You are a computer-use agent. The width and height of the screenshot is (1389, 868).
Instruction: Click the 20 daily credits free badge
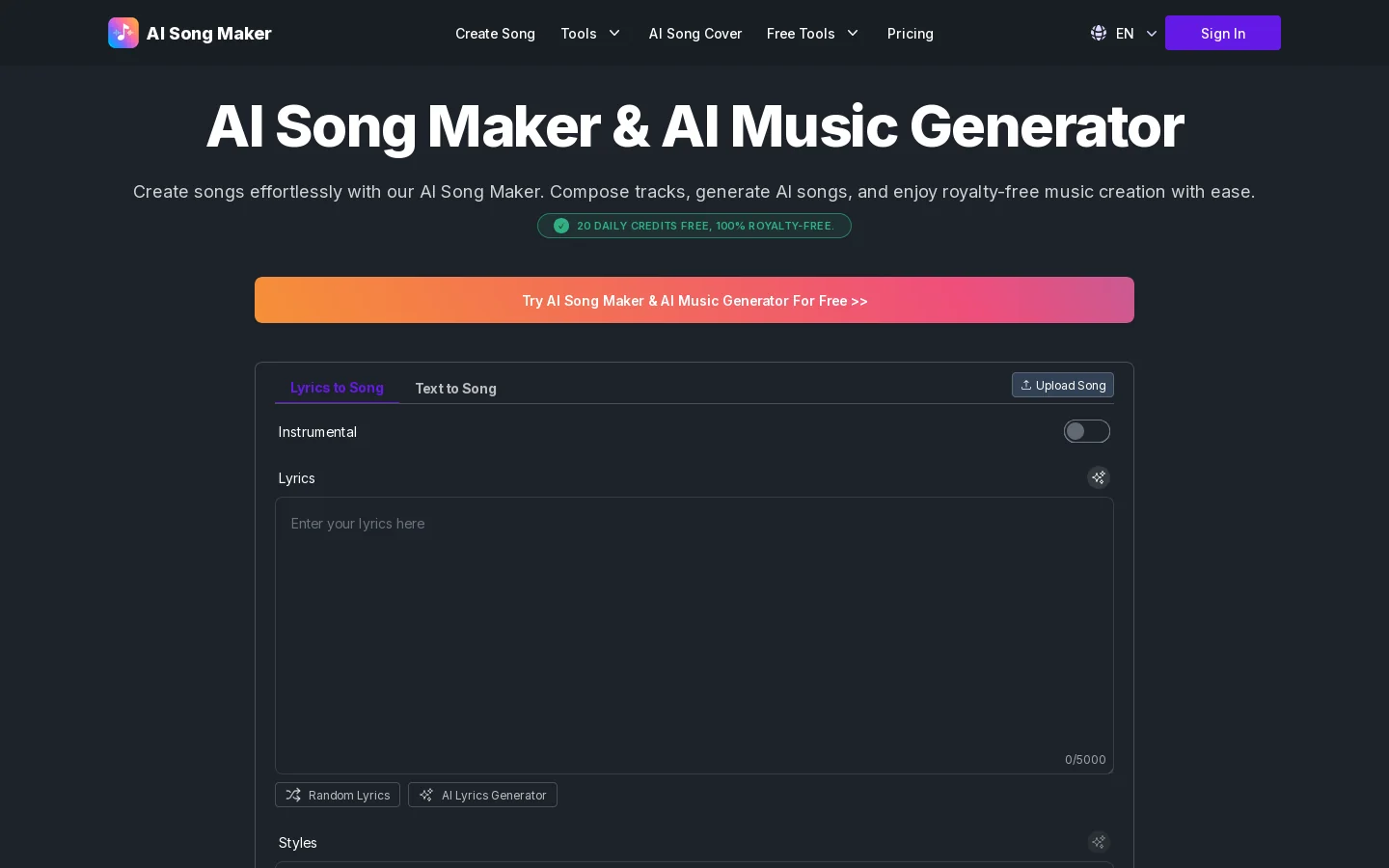pos(694,226)
